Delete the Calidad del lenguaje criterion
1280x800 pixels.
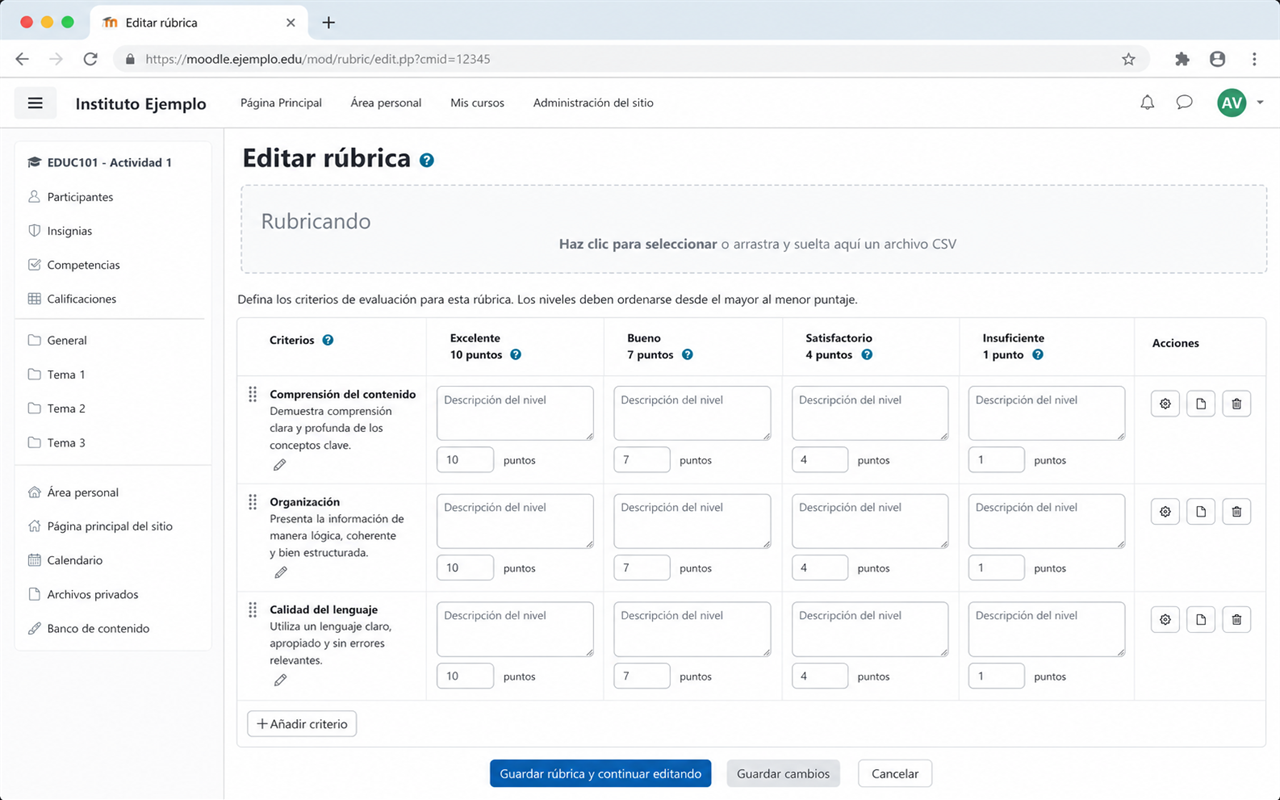click(x=1237, y=620)
